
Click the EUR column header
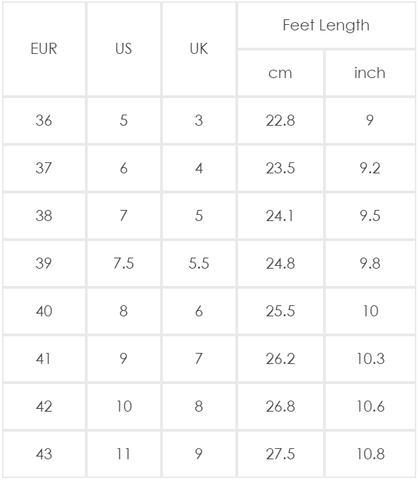[44, 49]
